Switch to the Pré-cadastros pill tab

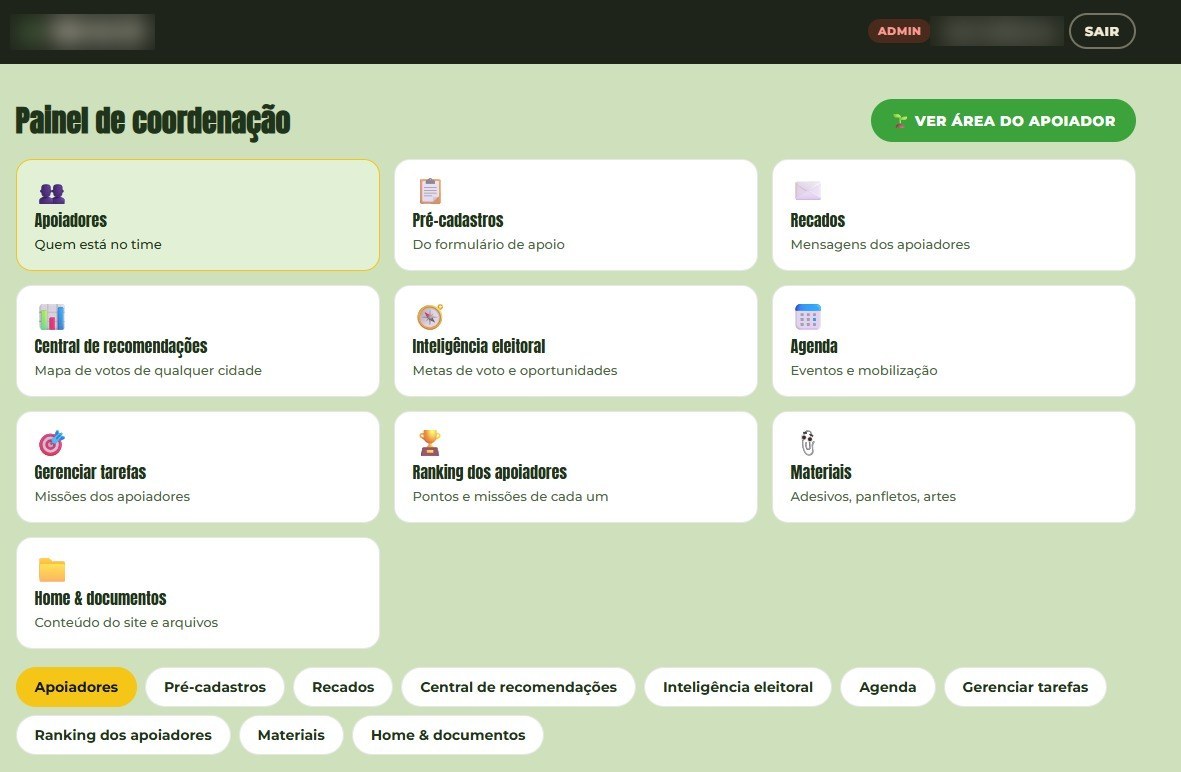point(215,687)
